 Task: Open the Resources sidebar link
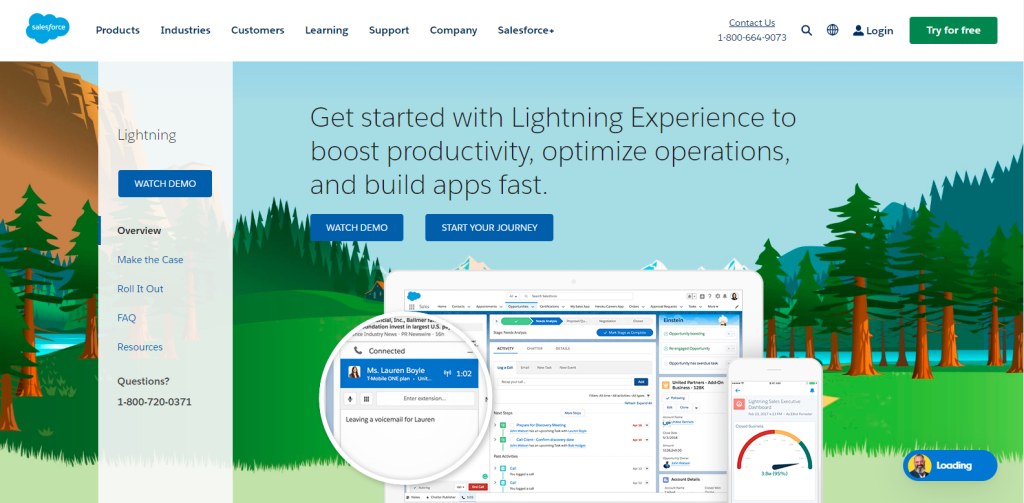[x=140, y=347]
